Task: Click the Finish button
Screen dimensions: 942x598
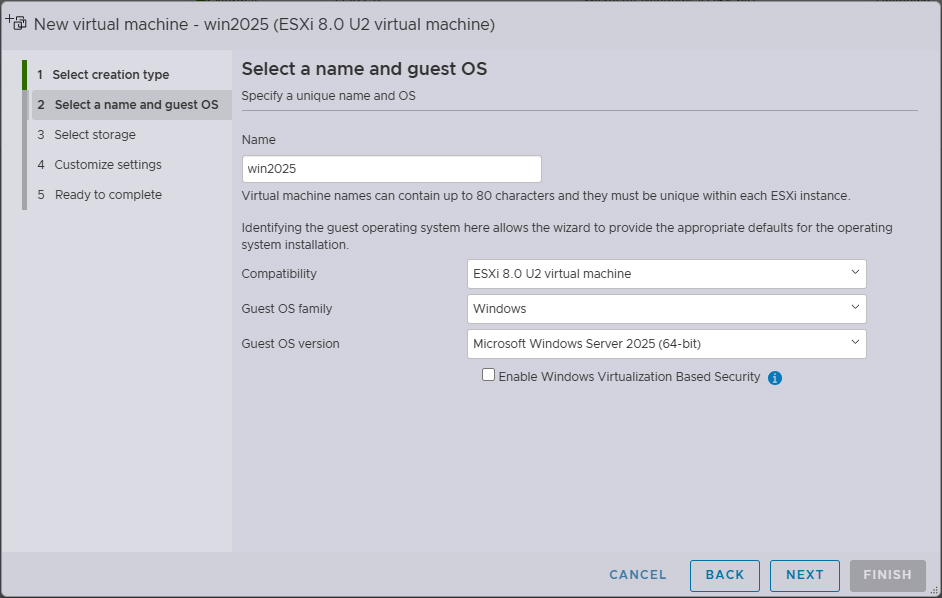Action: (887, 575)
